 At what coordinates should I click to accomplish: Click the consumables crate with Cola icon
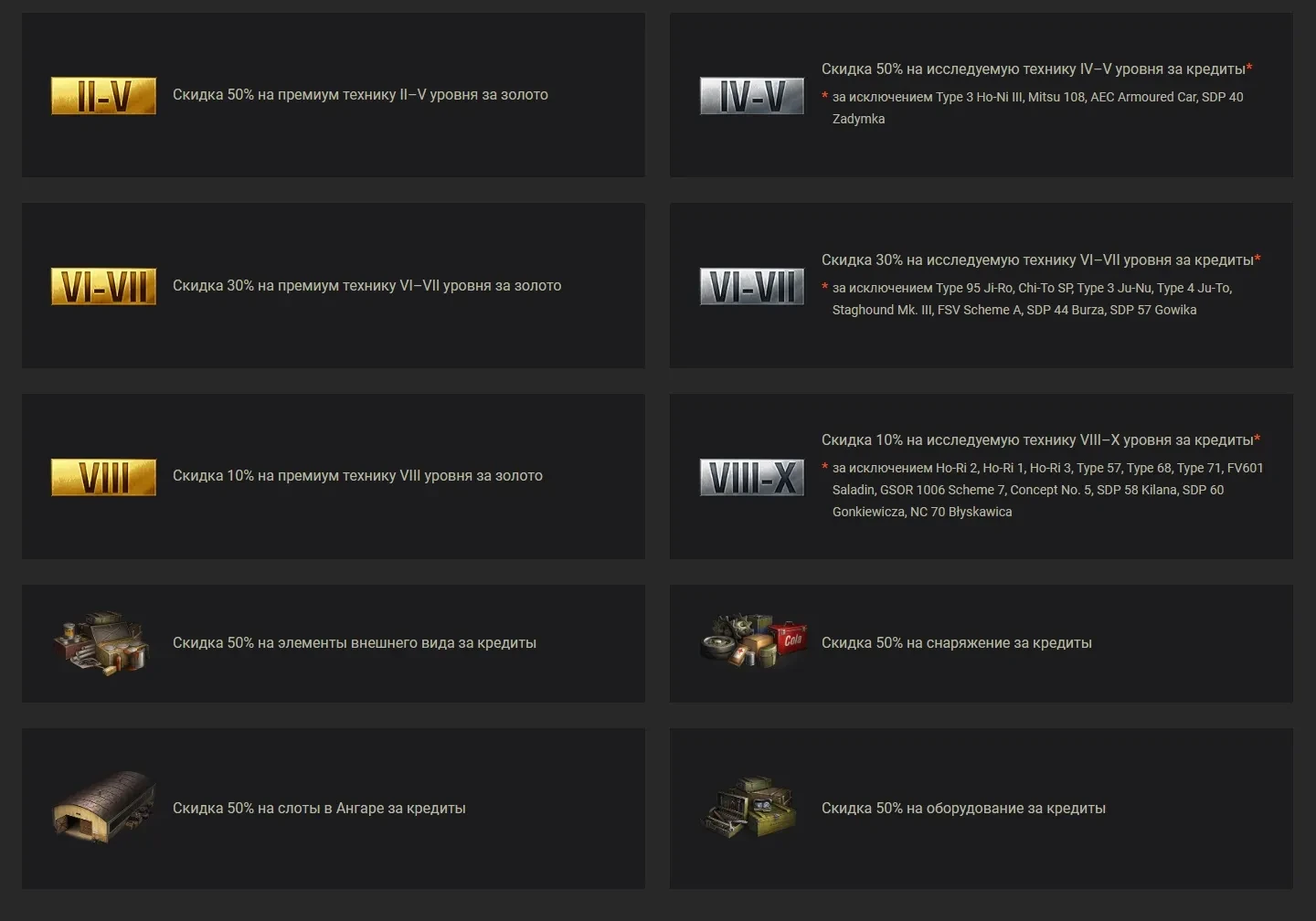pyautogui.click(x=753, y=641)
